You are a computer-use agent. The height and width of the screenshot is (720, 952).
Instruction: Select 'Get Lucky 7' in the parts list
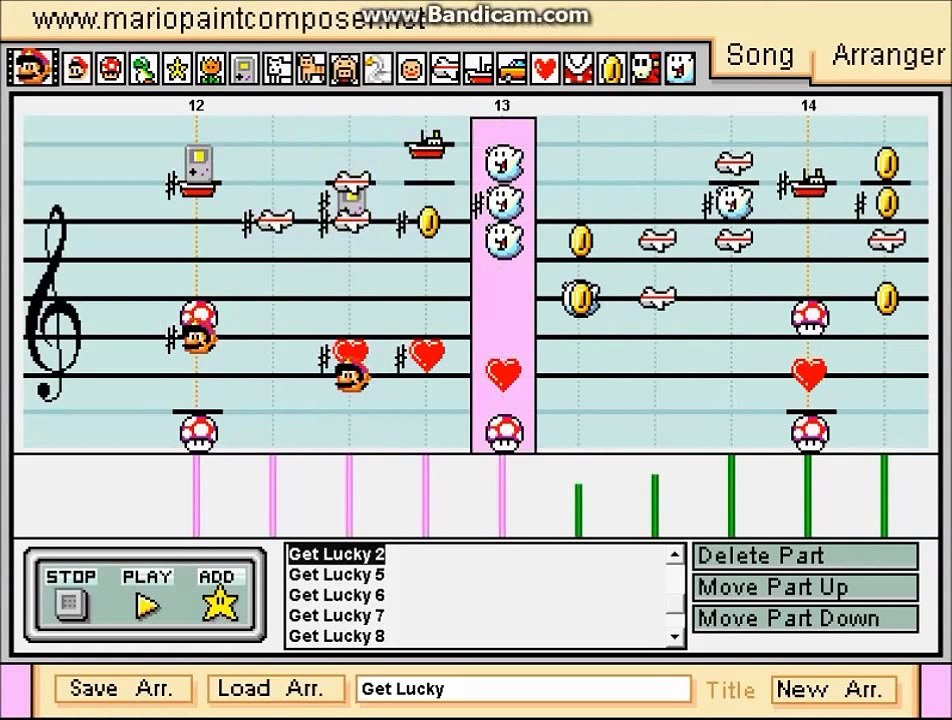pos(336,616)
